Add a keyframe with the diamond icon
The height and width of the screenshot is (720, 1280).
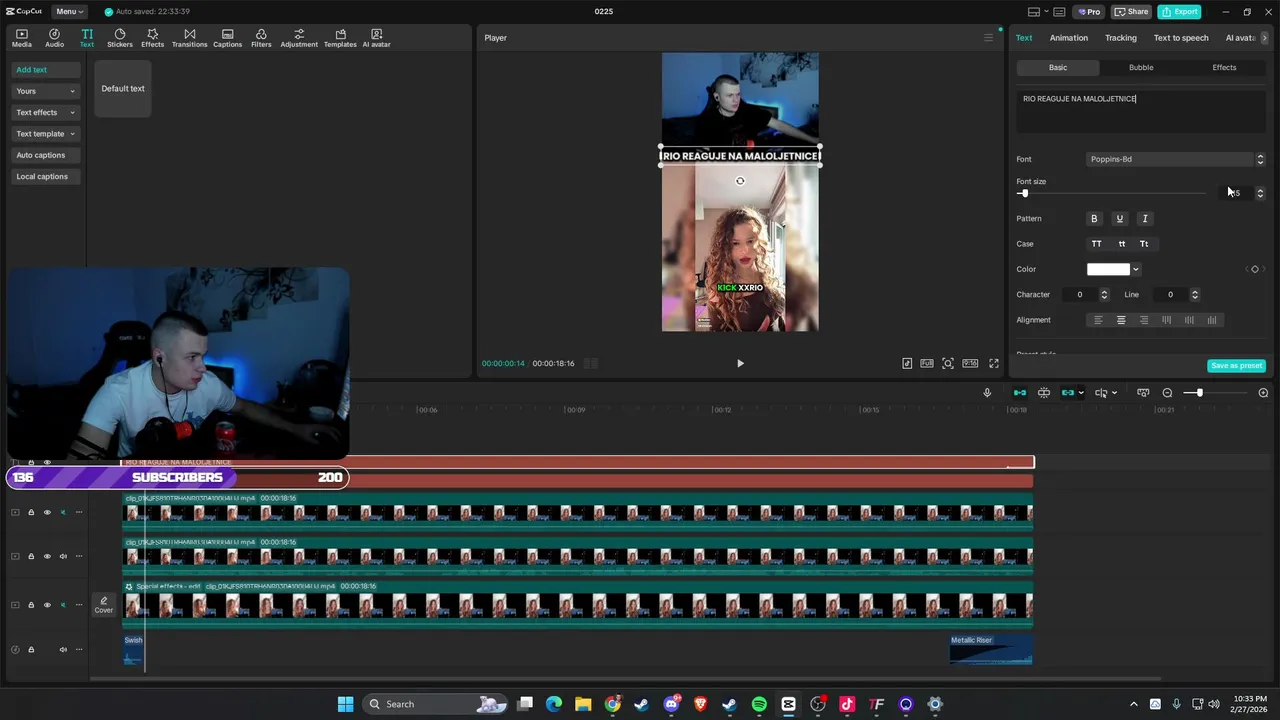(1255, 269)
